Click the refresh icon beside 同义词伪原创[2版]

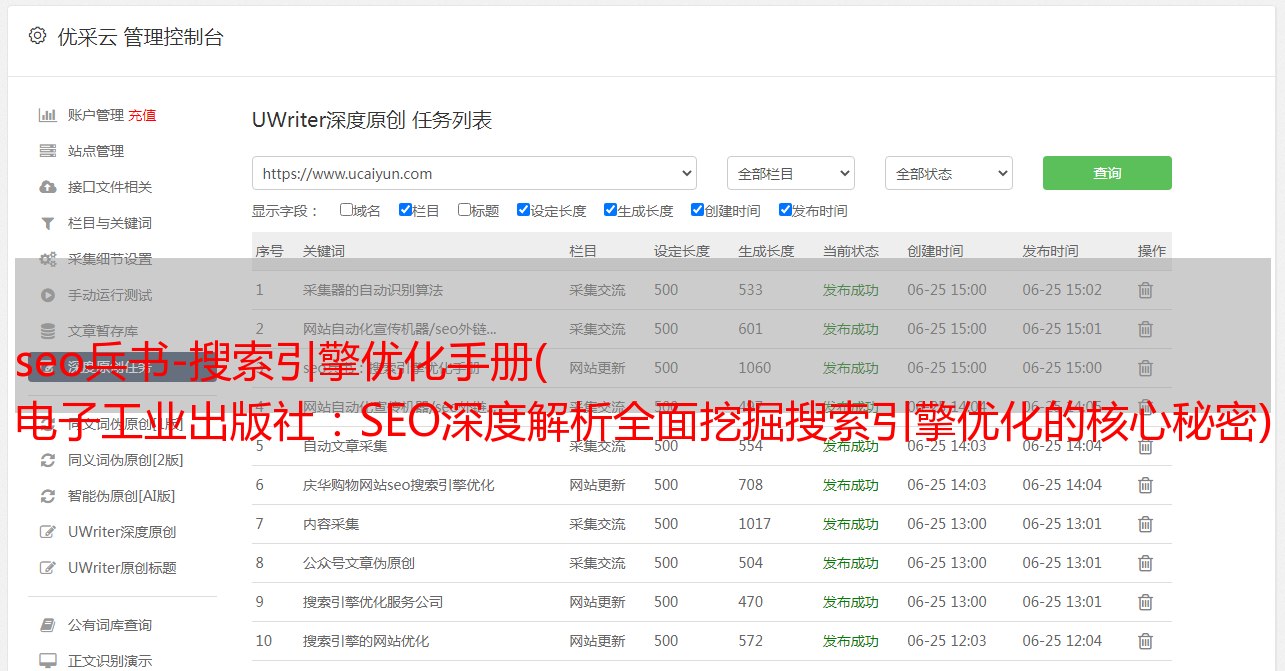click(x=47, y=460)
